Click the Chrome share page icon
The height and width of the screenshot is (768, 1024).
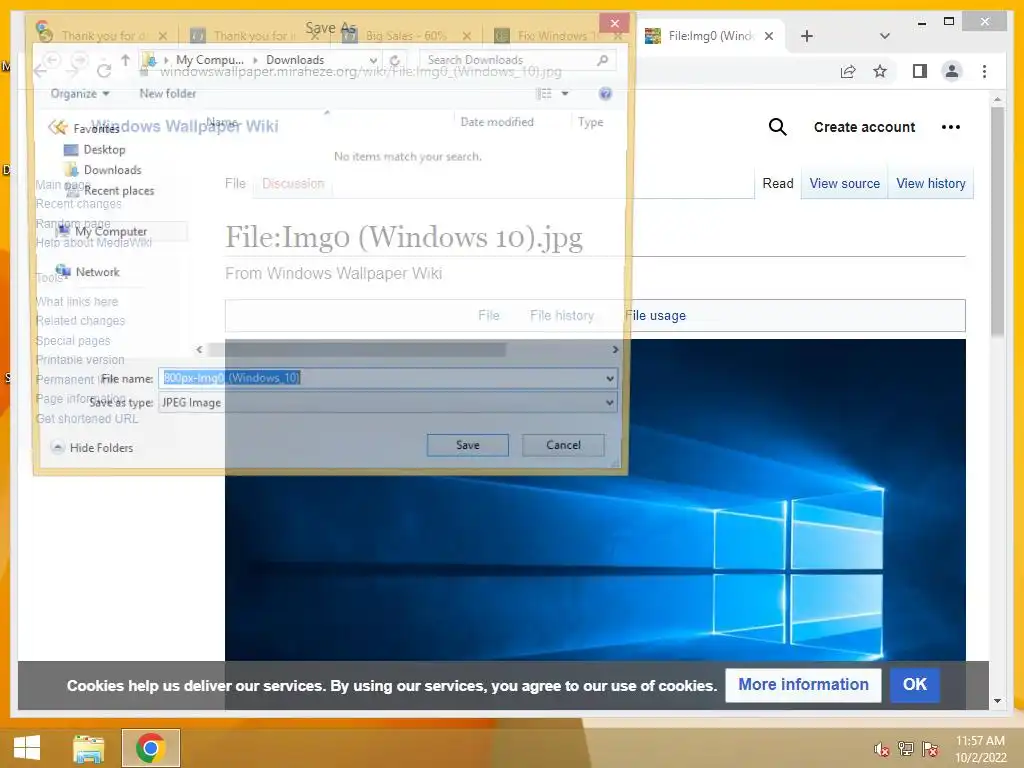848,71
